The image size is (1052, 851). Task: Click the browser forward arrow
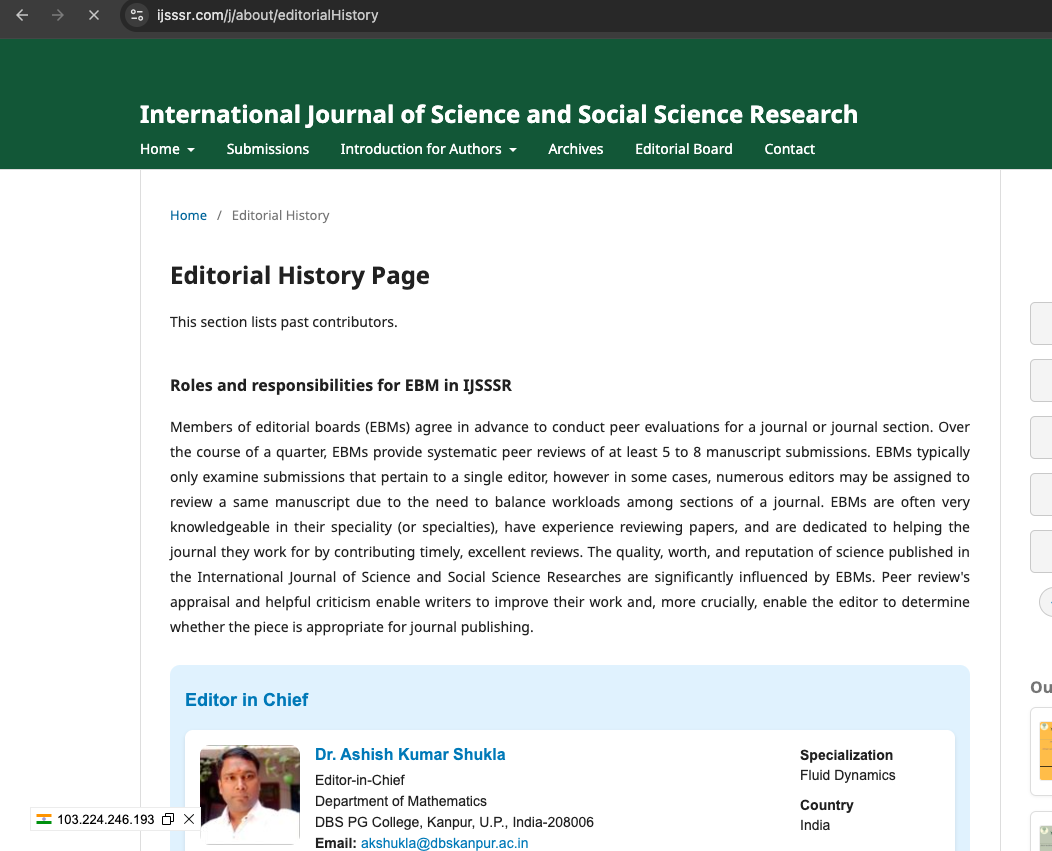pos(58,16)
